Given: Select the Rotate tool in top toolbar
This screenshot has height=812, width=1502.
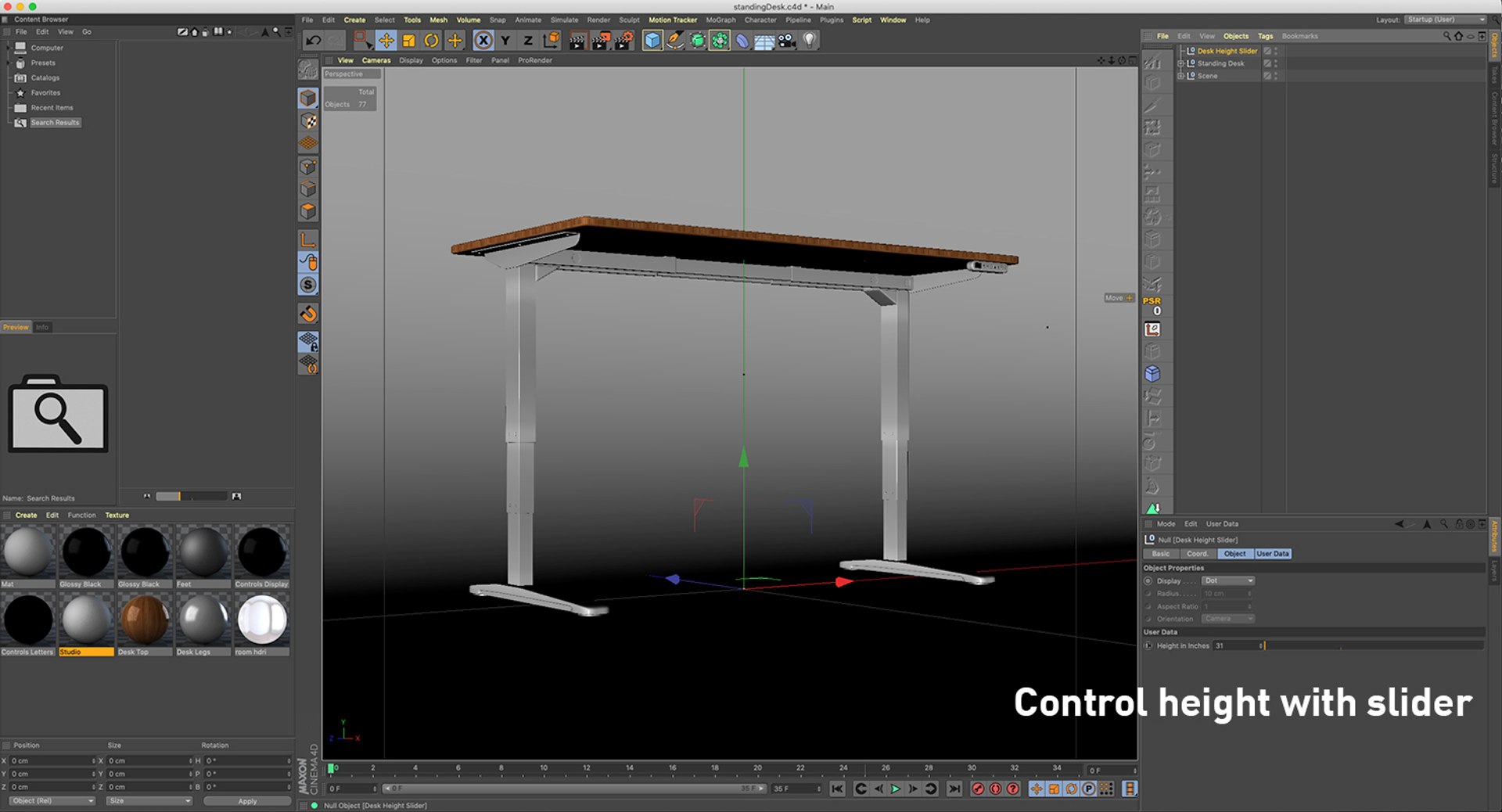Looking at the screenshot, I should click(431, 41).
